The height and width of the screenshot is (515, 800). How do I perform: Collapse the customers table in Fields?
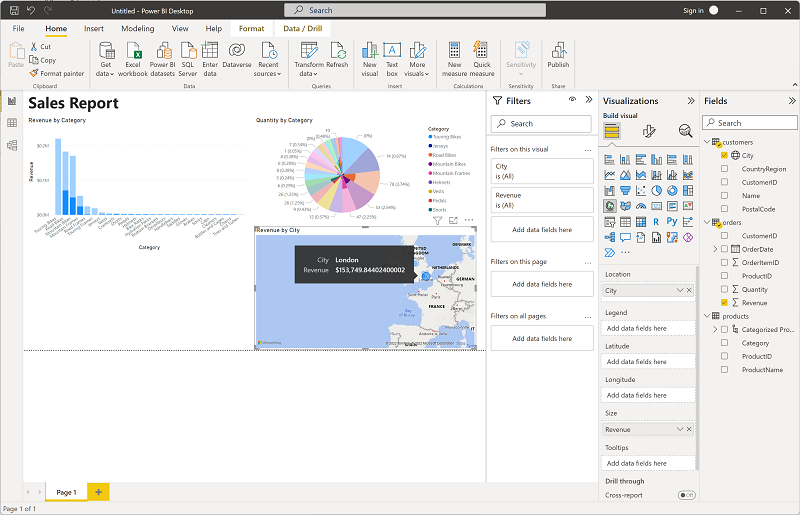(707, 142)
